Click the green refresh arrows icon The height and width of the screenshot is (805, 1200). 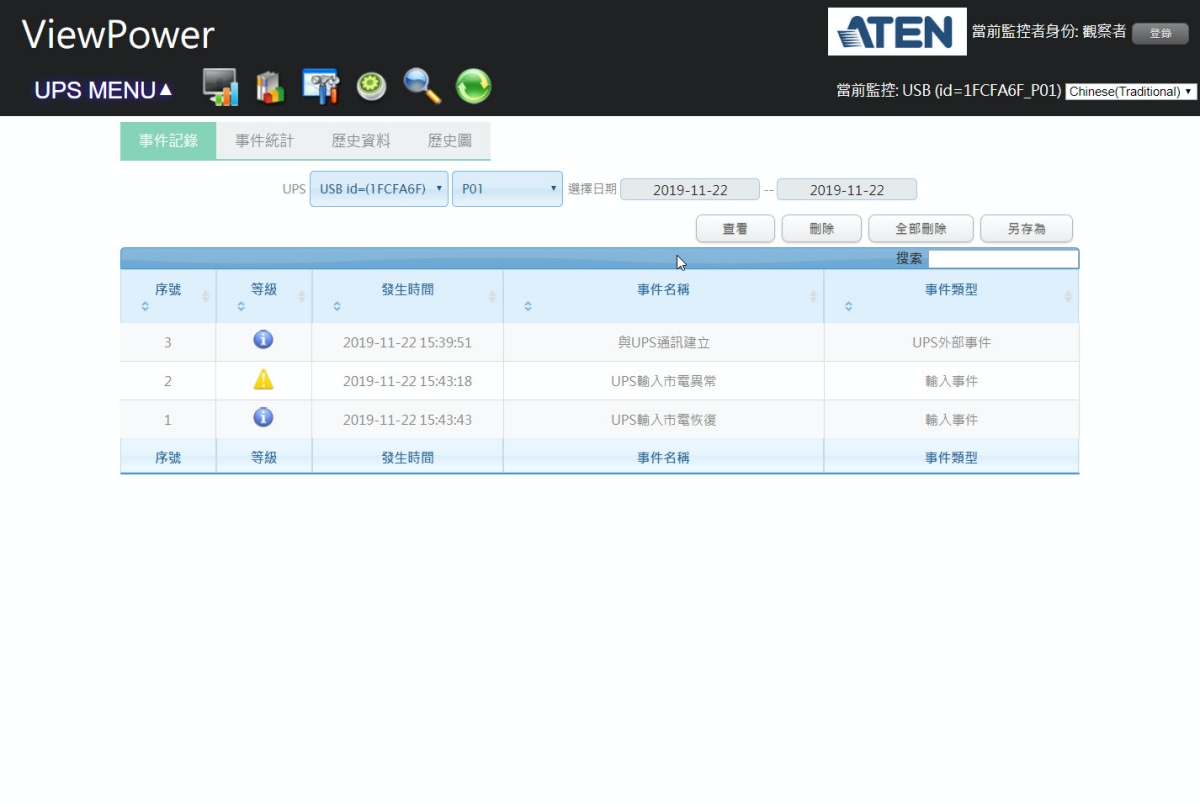[x=473, y=87]
